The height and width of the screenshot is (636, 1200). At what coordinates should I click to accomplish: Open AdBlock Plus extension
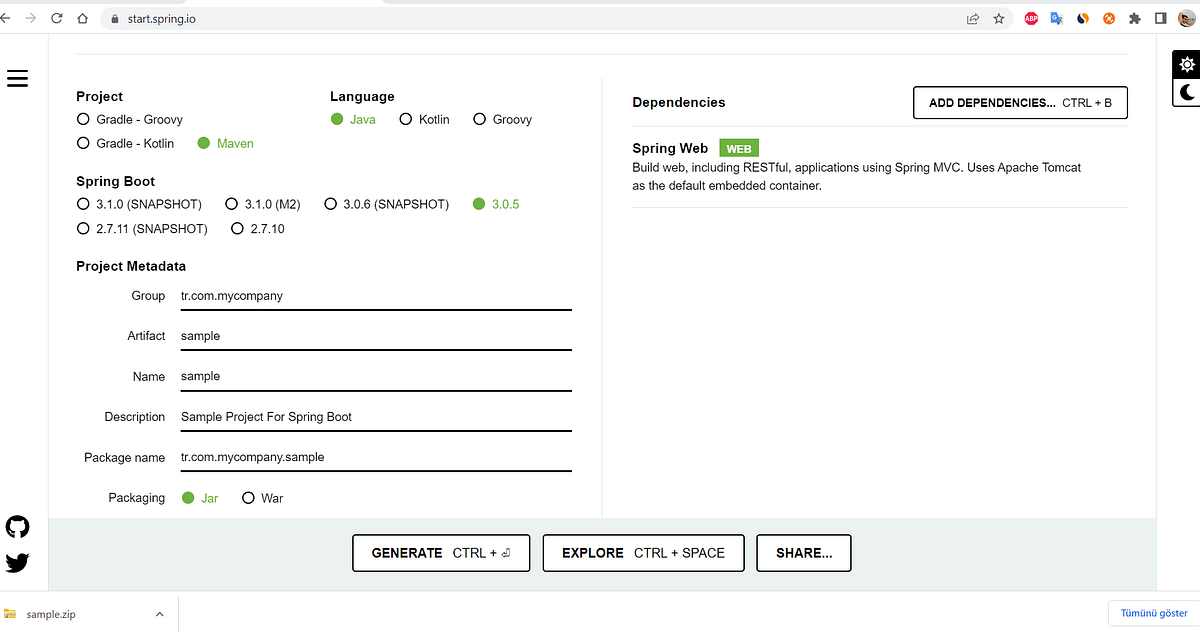(1031, 18)
